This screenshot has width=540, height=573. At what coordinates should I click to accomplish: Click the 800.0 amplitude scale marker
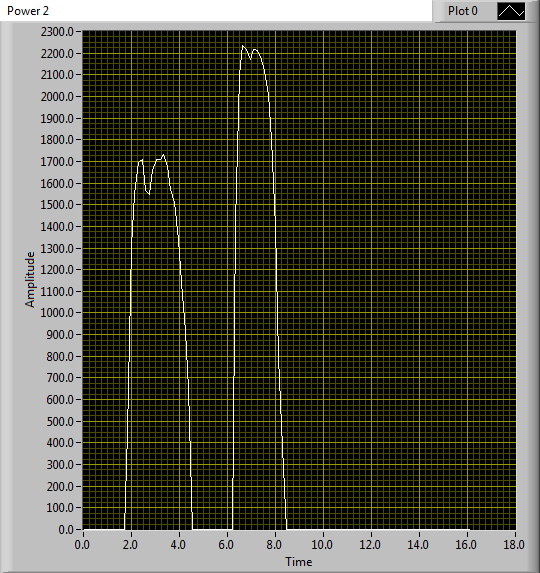(60, 356)
